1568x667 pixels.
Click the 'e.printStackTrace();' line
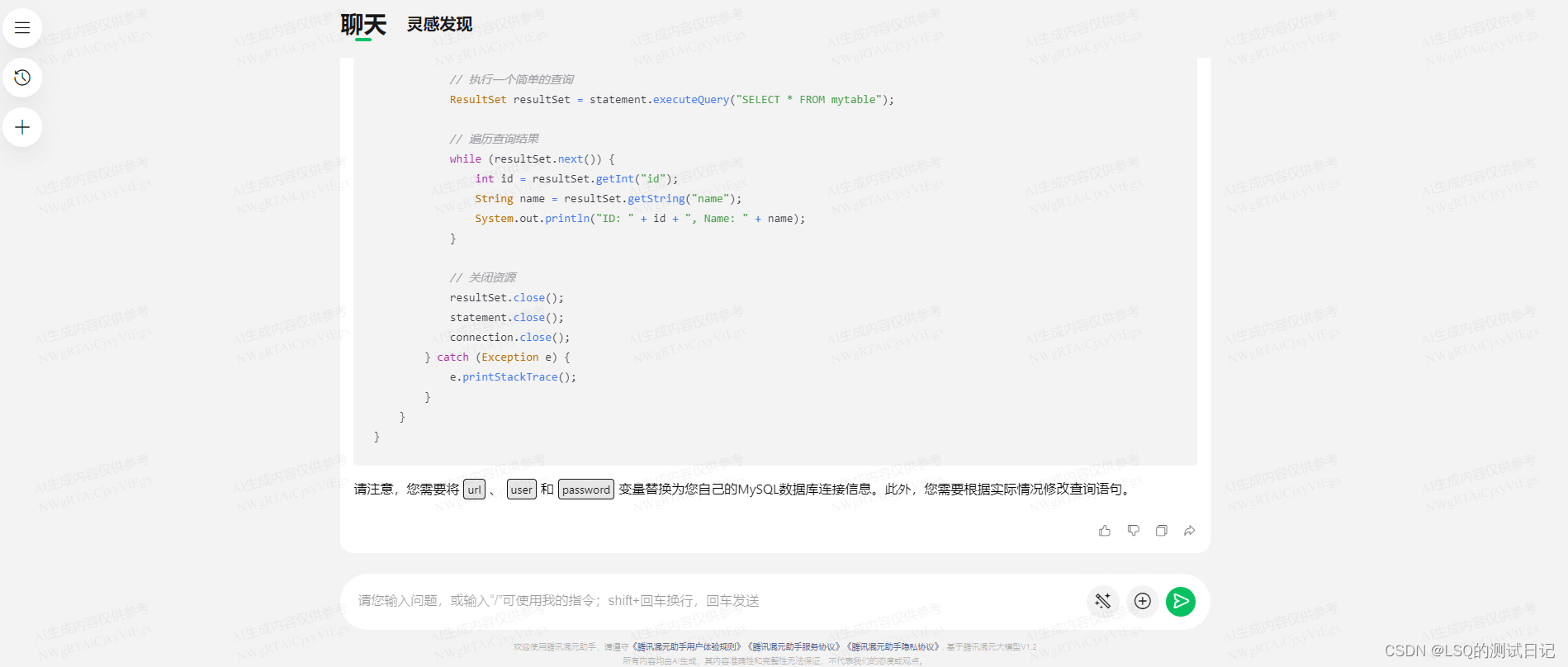(x=513, y=377)
